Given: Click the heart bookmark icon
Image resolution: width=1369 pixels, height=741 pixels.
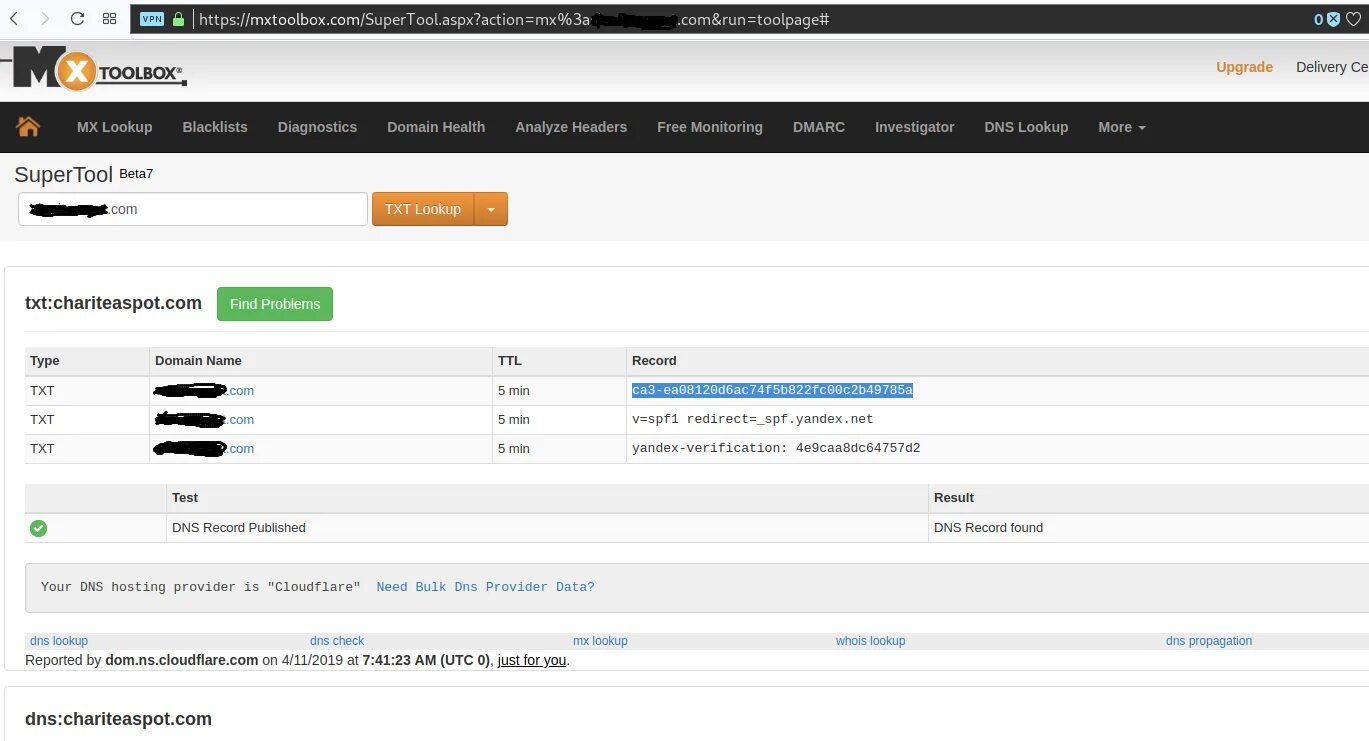Looking at the screenshot, I should [x=1353, y=19].
